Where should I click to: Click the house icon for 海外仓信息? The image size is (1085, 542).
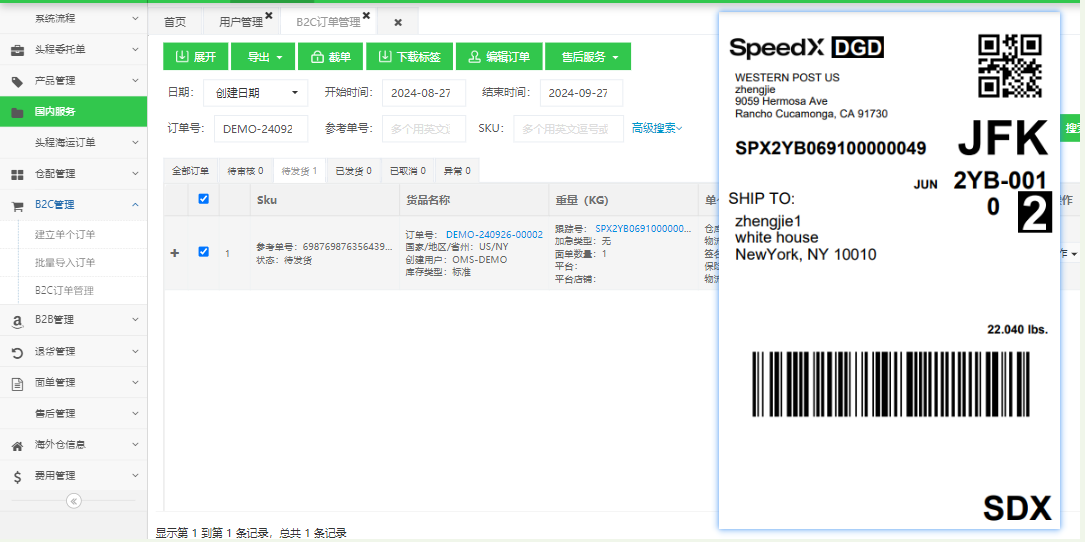tap(17, 445)
